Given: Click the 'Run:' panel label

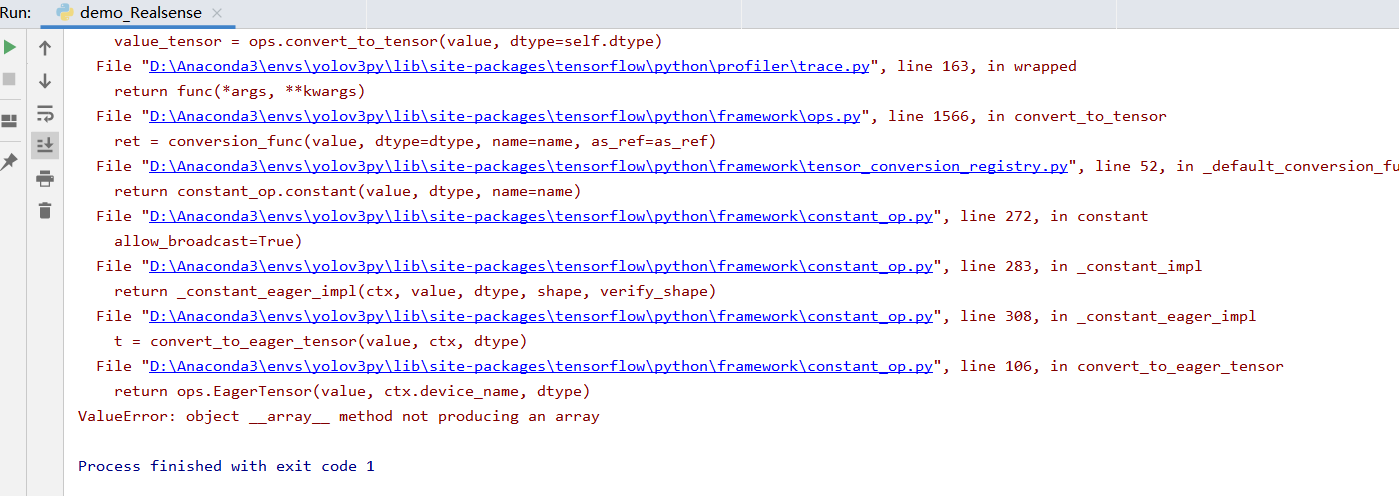Looking at the screenshot, I should tap(17, 13).
